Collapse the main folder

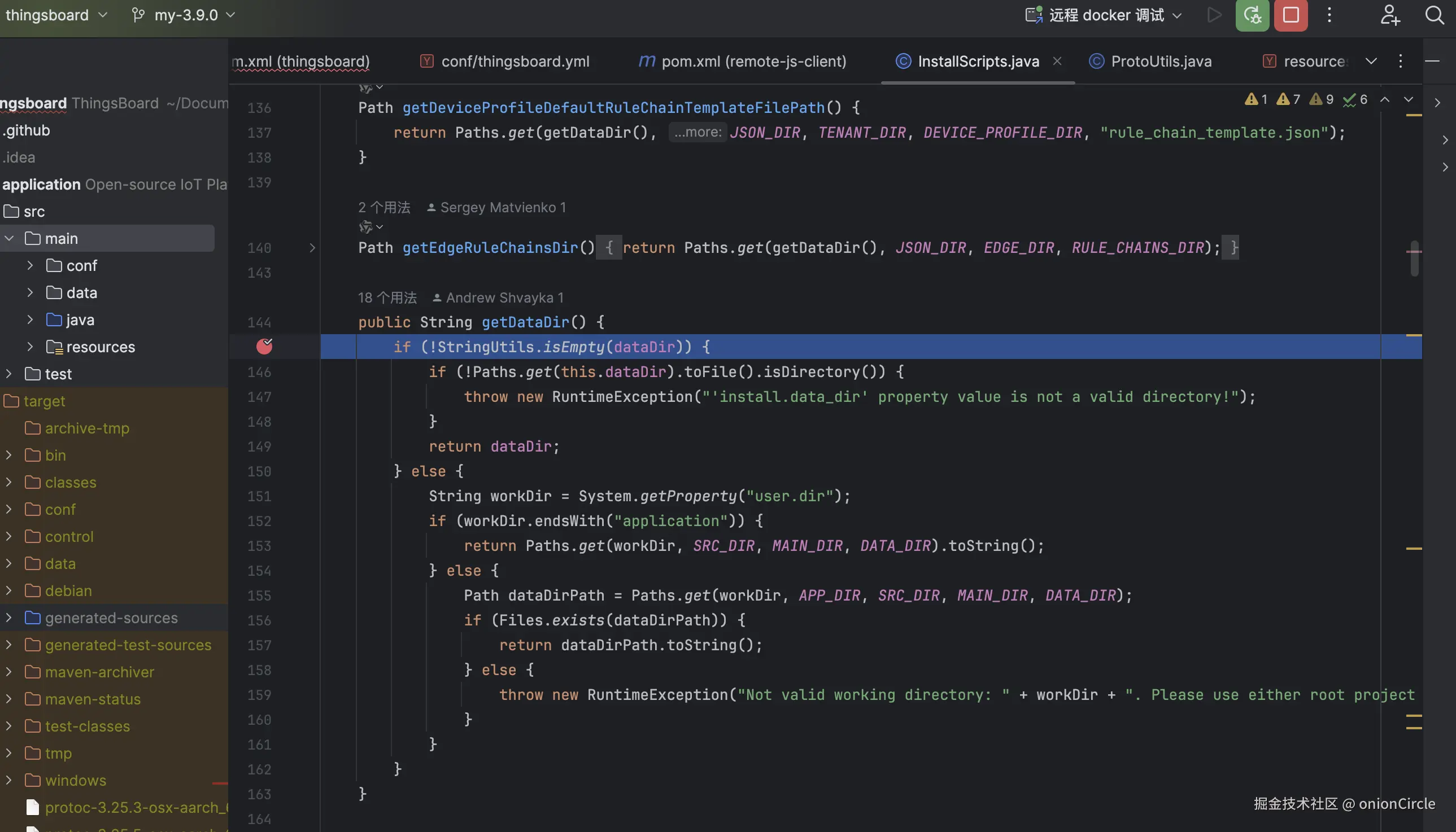[9, 238]
